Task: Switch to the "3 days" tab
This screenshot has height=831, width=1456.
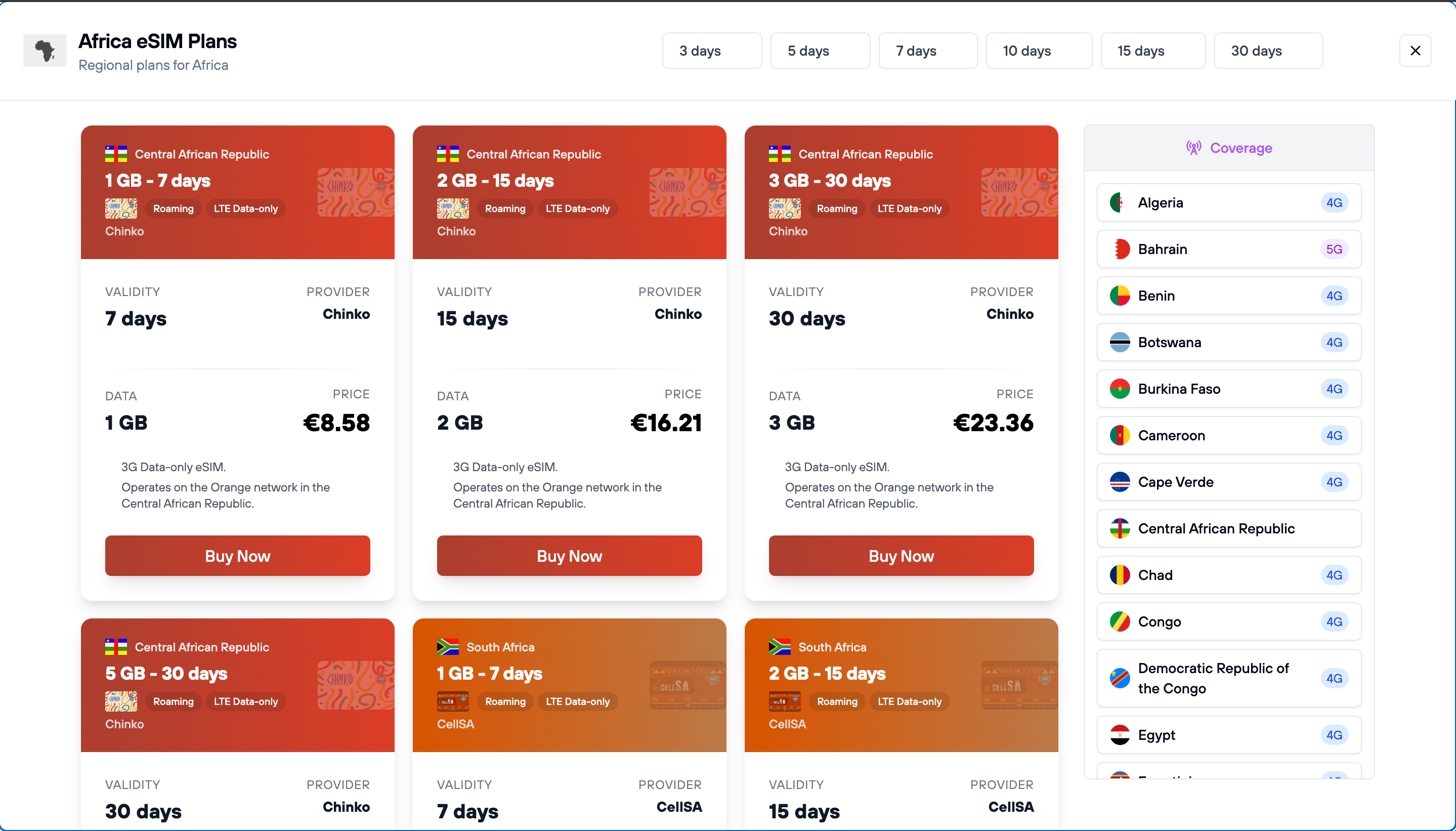Action: pos(711,50)
